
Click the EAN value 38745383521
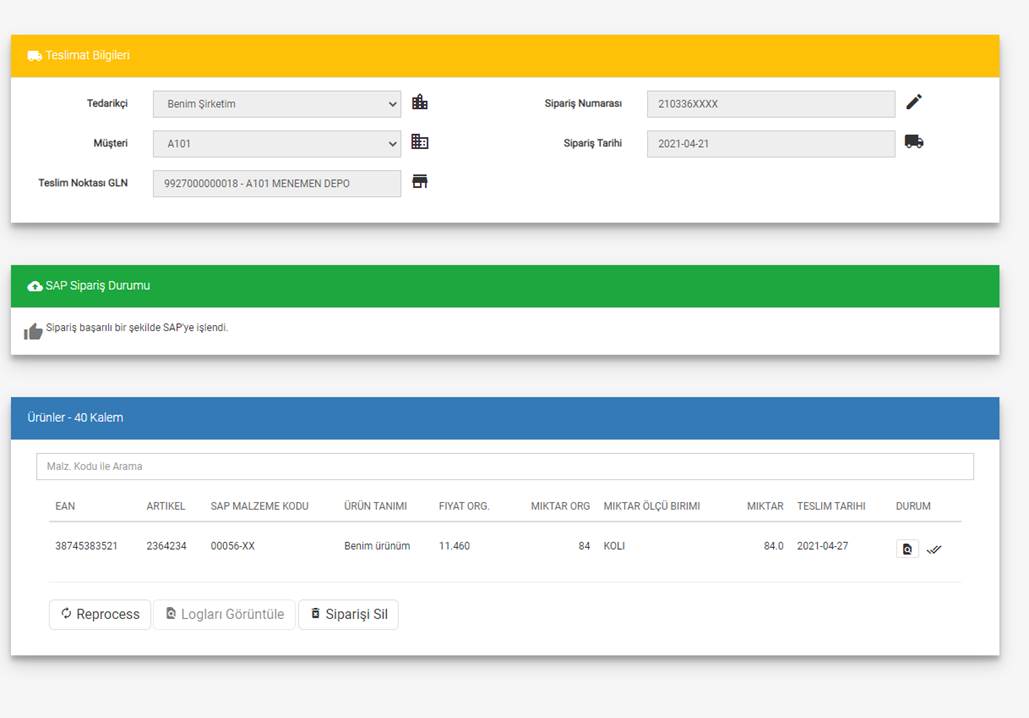tap(87, 546)
